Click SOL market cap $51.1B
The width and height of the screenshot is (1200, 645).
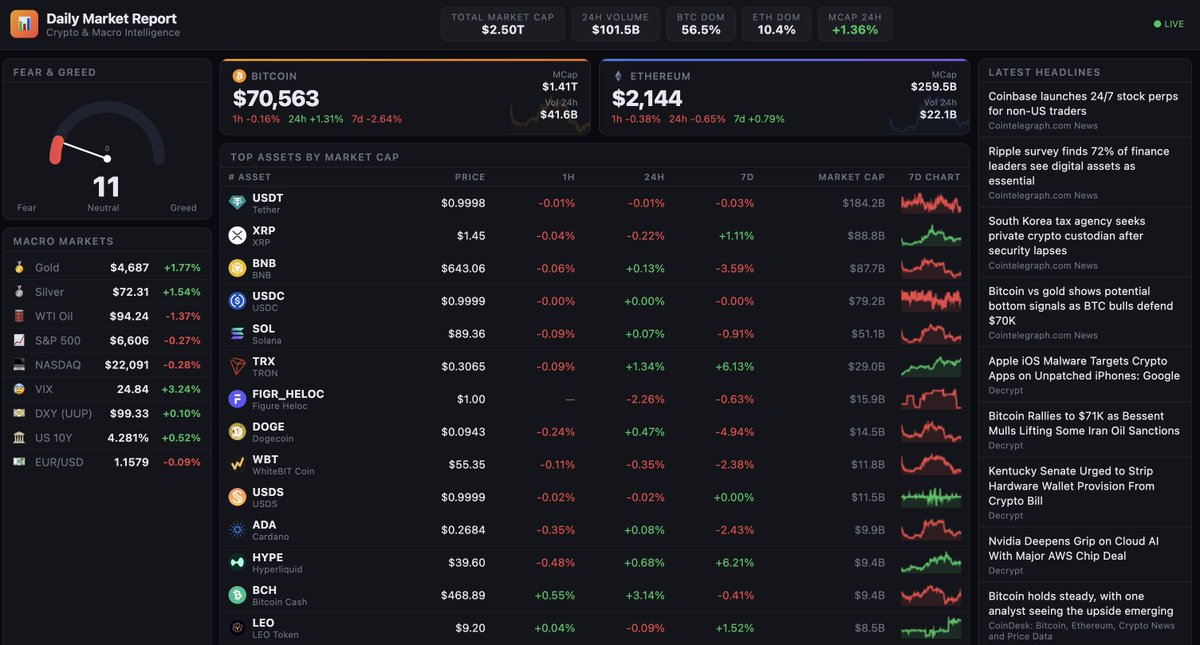point(867,334)
